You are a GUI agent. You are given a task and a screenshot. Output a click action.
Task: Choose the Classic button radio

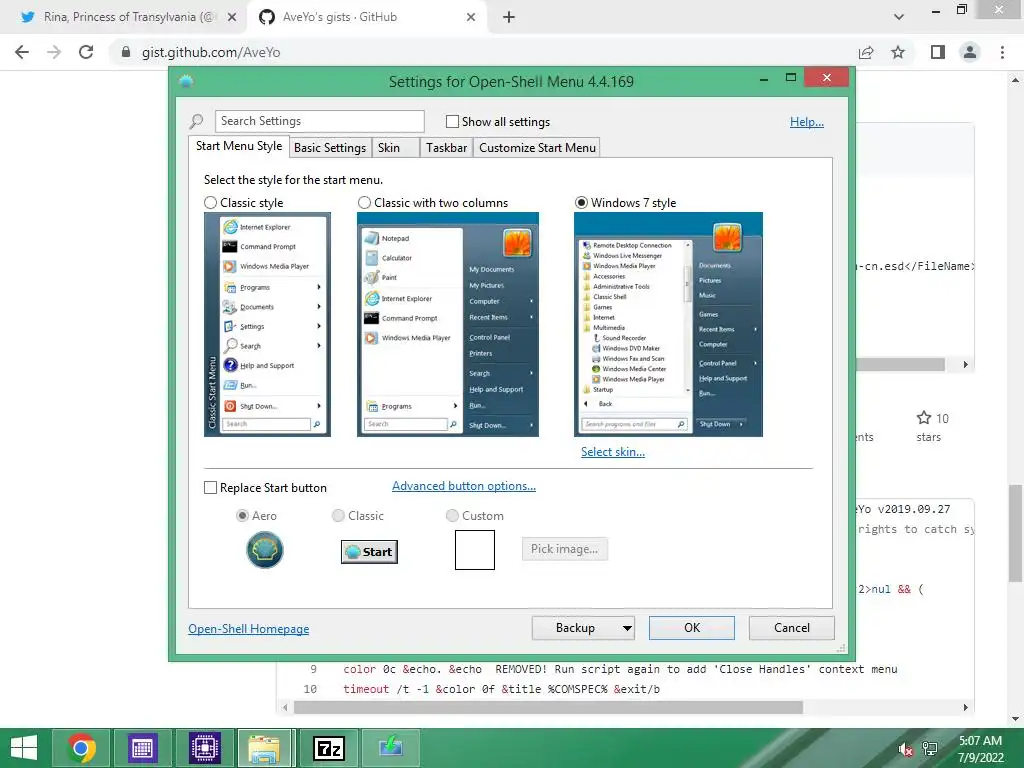(338, 516)
